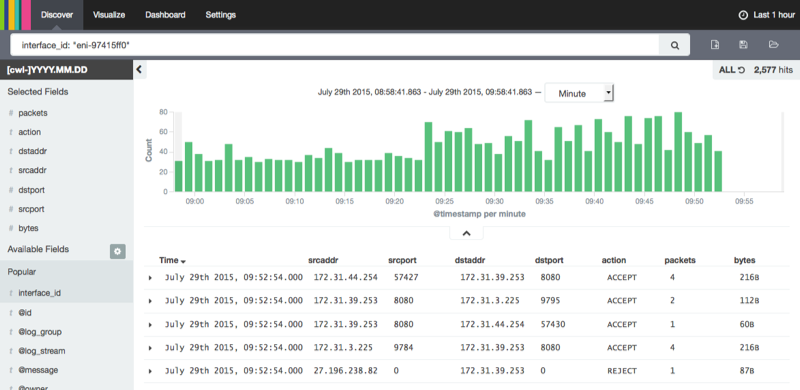Expand the row with dstport 9795
The image size is (800, 390).
(x=150, y=301)
